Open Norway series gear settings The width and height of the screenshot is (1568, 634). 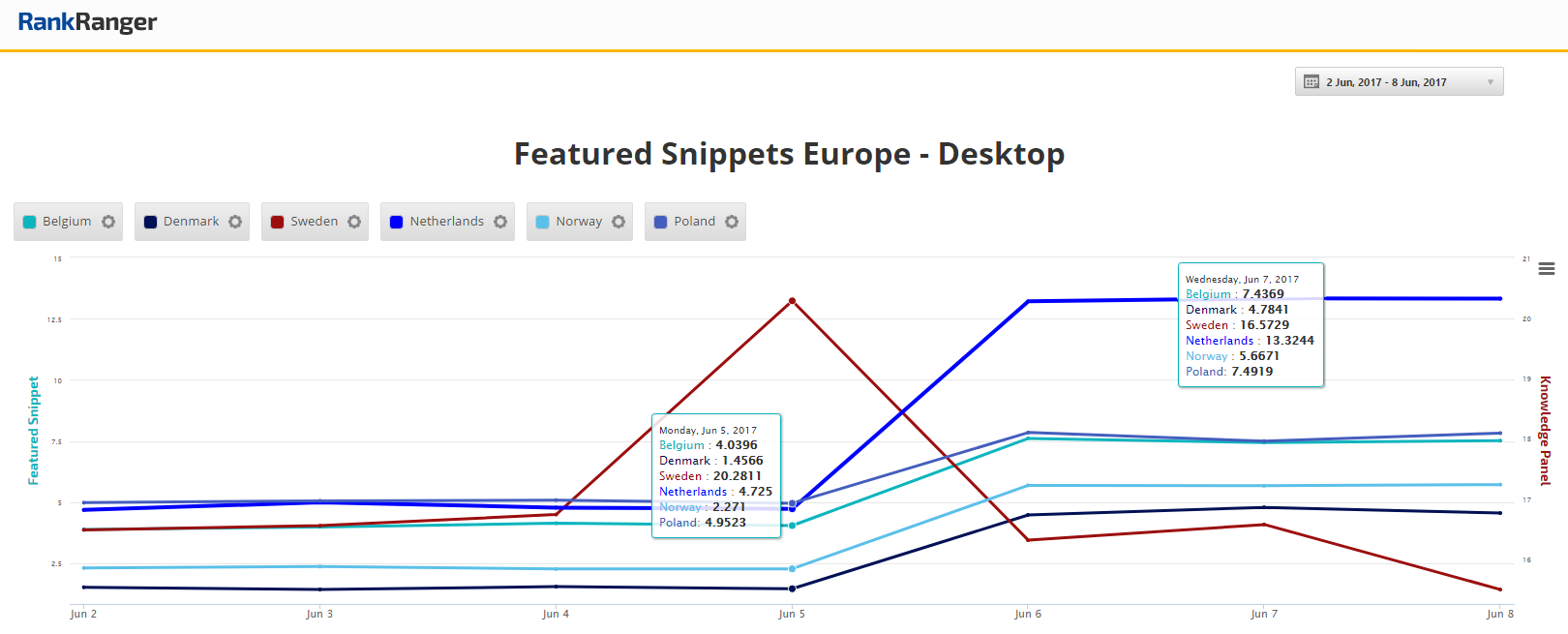[618, 222]
